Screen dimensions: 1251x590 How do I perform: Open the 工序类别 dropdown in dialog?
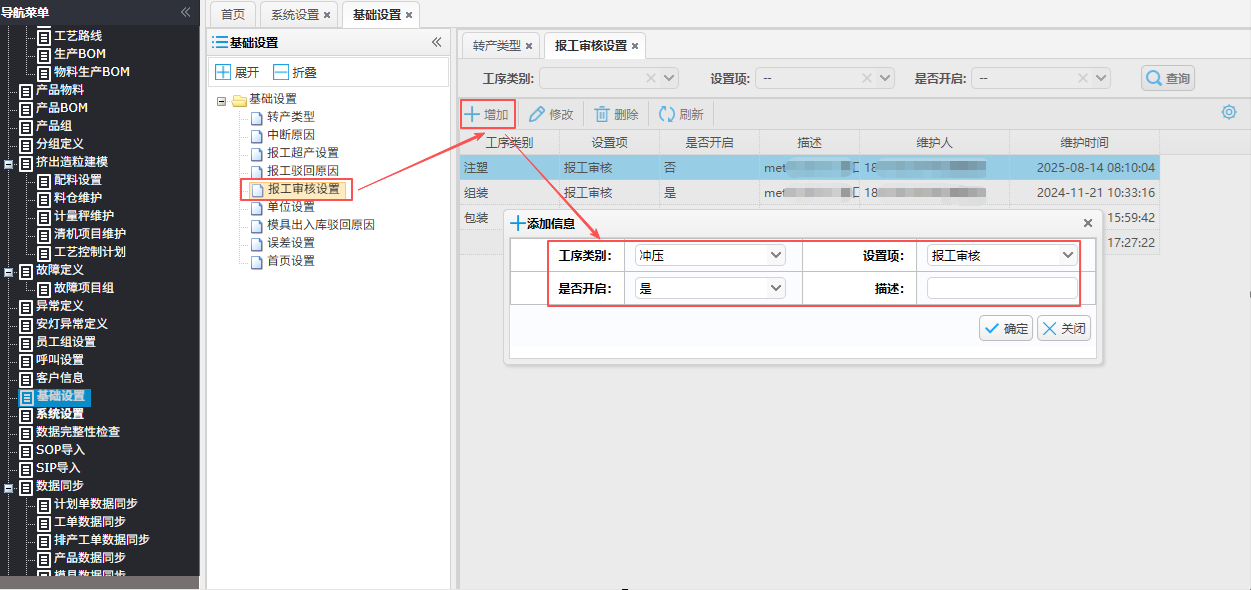pyautogui.click(x=776, y=256)
